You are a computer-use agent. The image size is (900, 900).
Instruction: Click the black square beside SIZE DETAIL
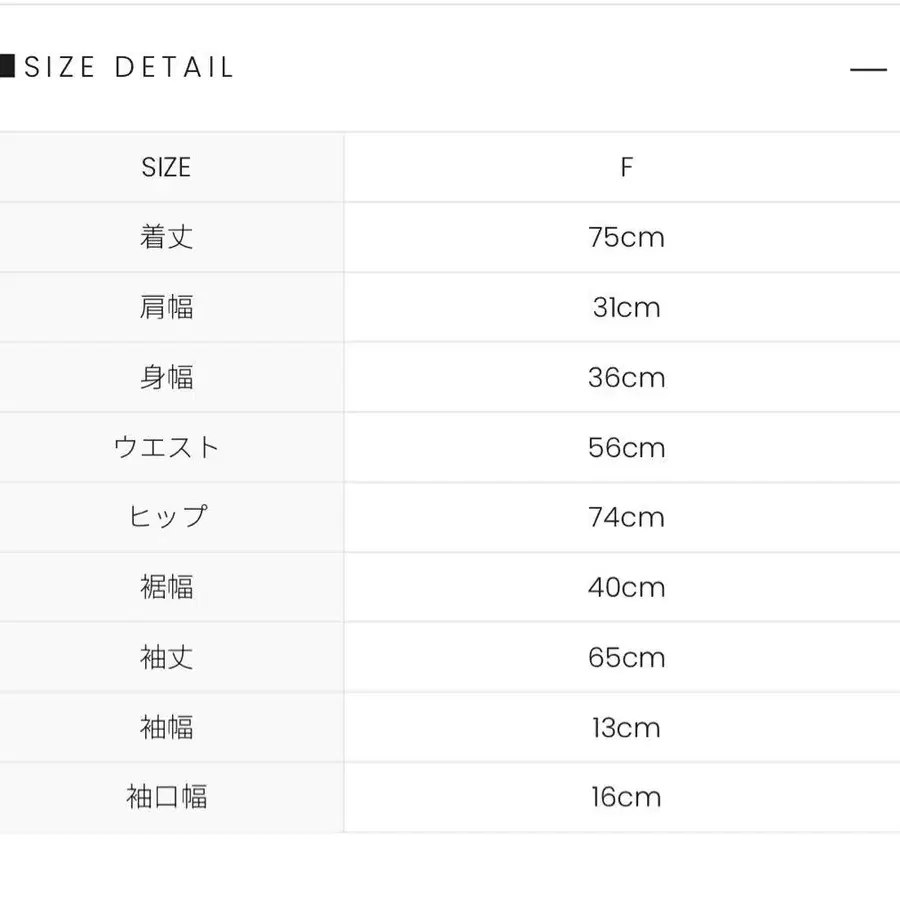(x=7, y=67)
